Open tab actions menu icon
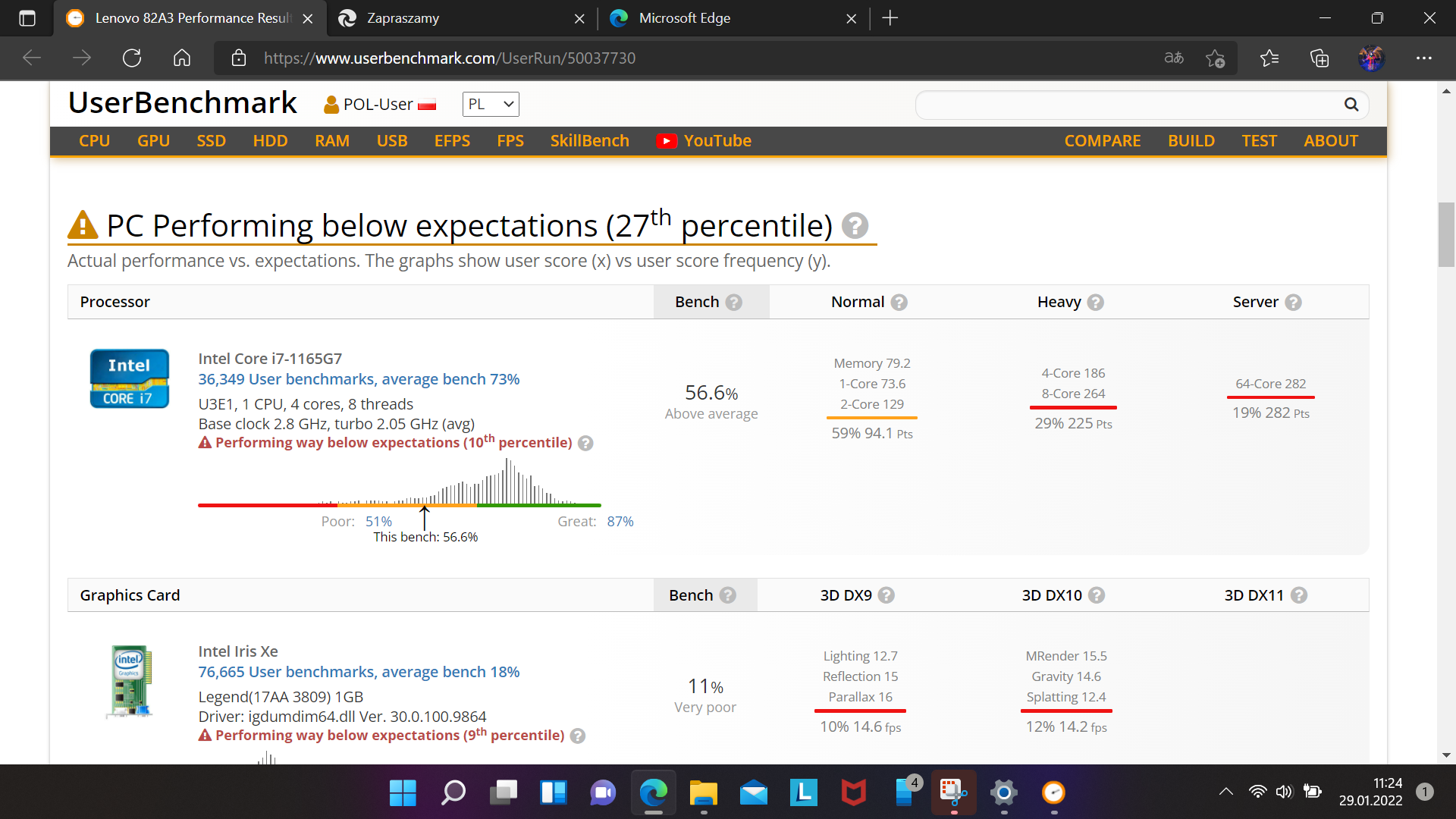 [27, 18]
